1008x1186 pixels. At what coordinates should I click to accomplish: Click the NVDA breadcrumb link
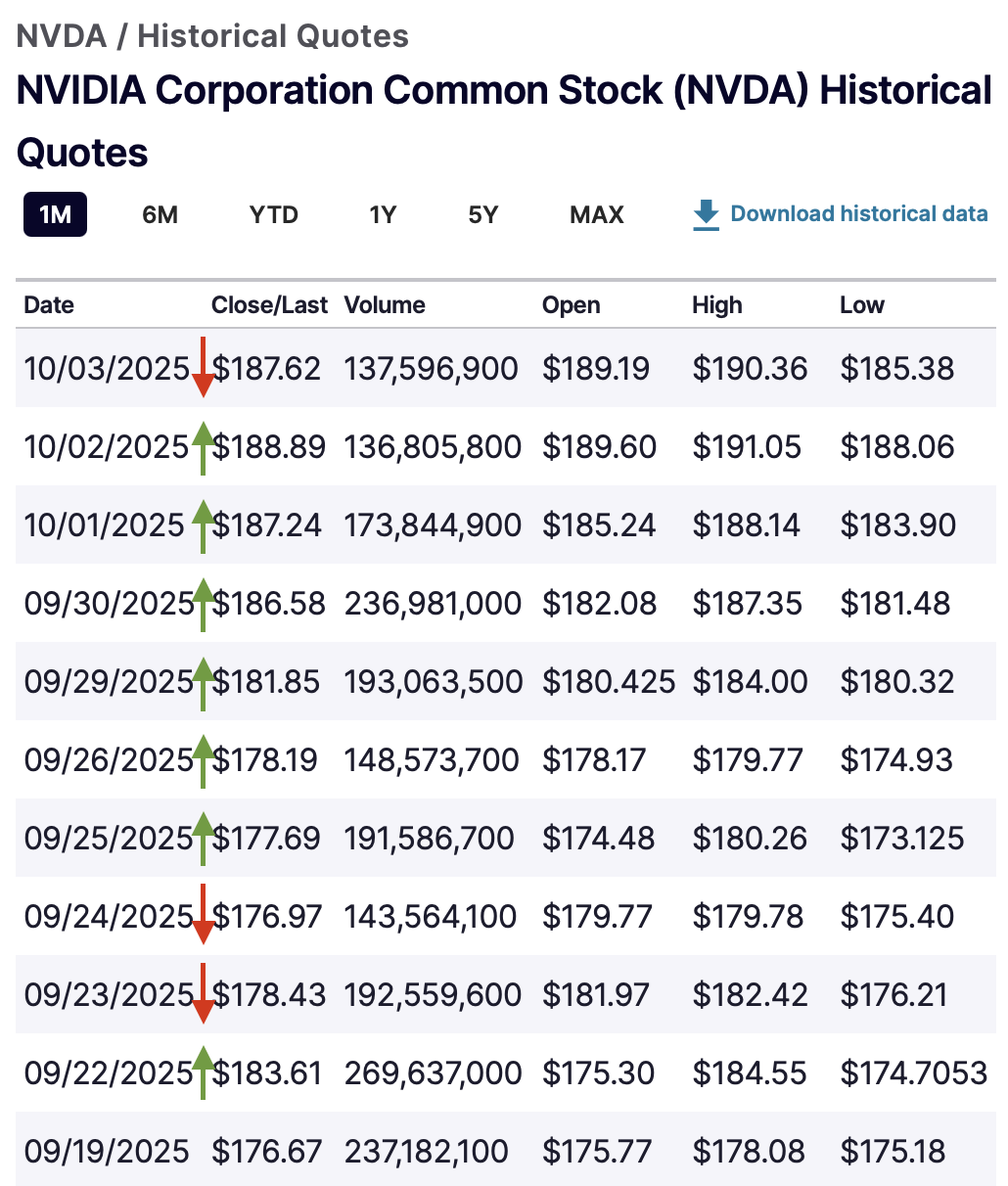click(61, 36)
